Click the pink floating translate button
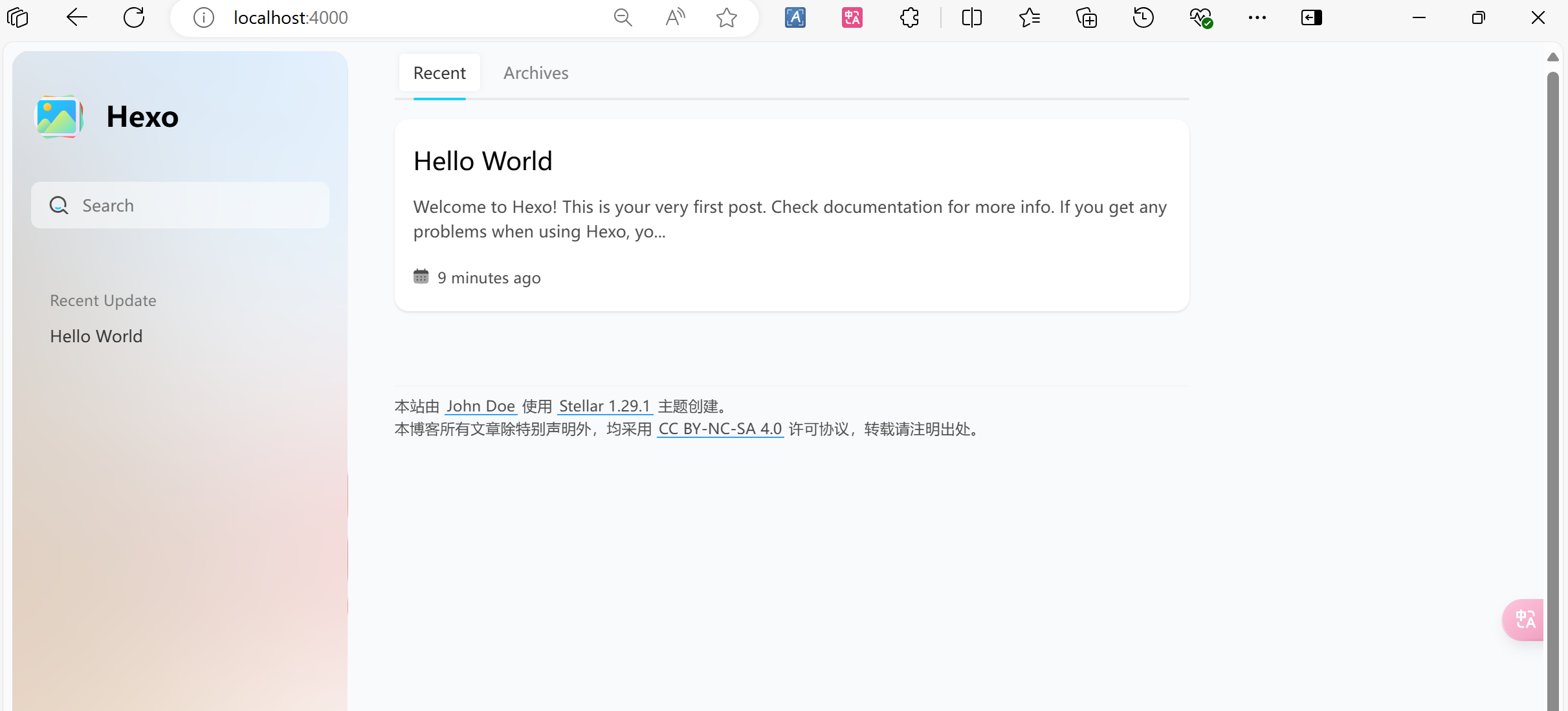 (x=1525, y=620)
